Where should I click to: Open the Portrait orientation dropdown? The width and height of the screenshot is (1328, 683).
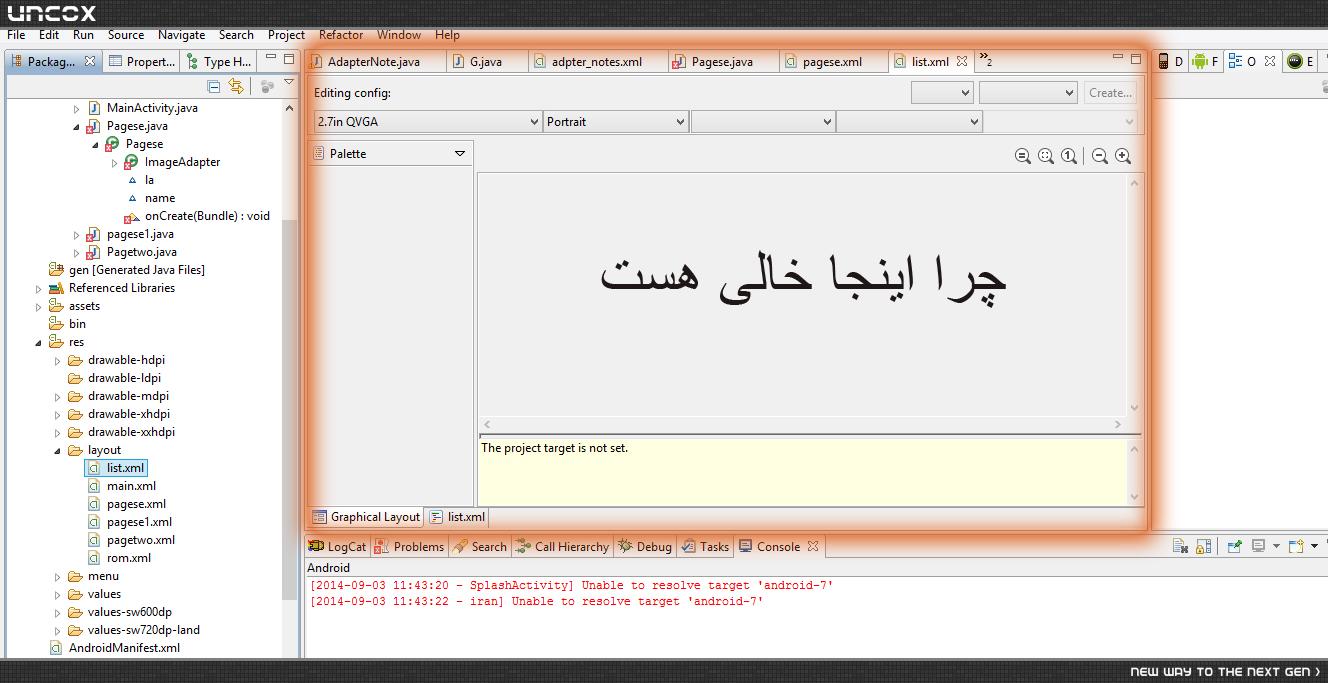(x=616, y=121)
